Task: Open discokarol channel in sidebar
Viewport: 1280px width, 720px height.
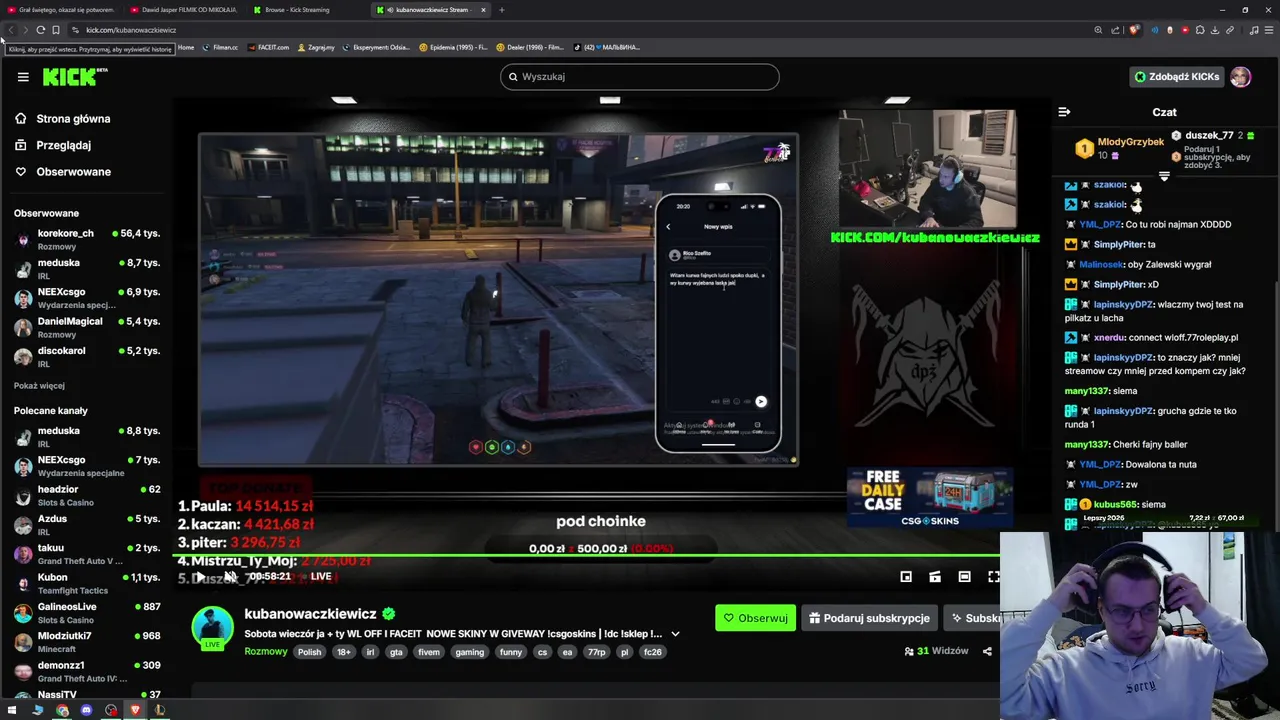Action: [86, 357]
